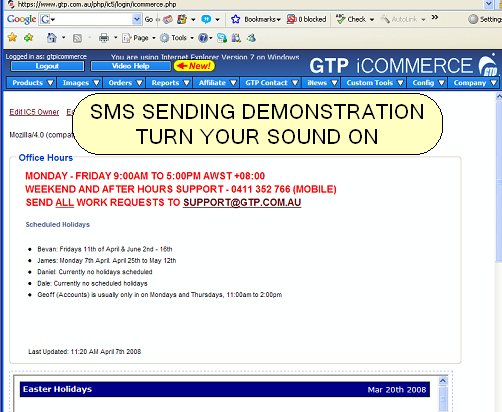
Task: Go to the Home page icon
Action: [x=51, y=38]
